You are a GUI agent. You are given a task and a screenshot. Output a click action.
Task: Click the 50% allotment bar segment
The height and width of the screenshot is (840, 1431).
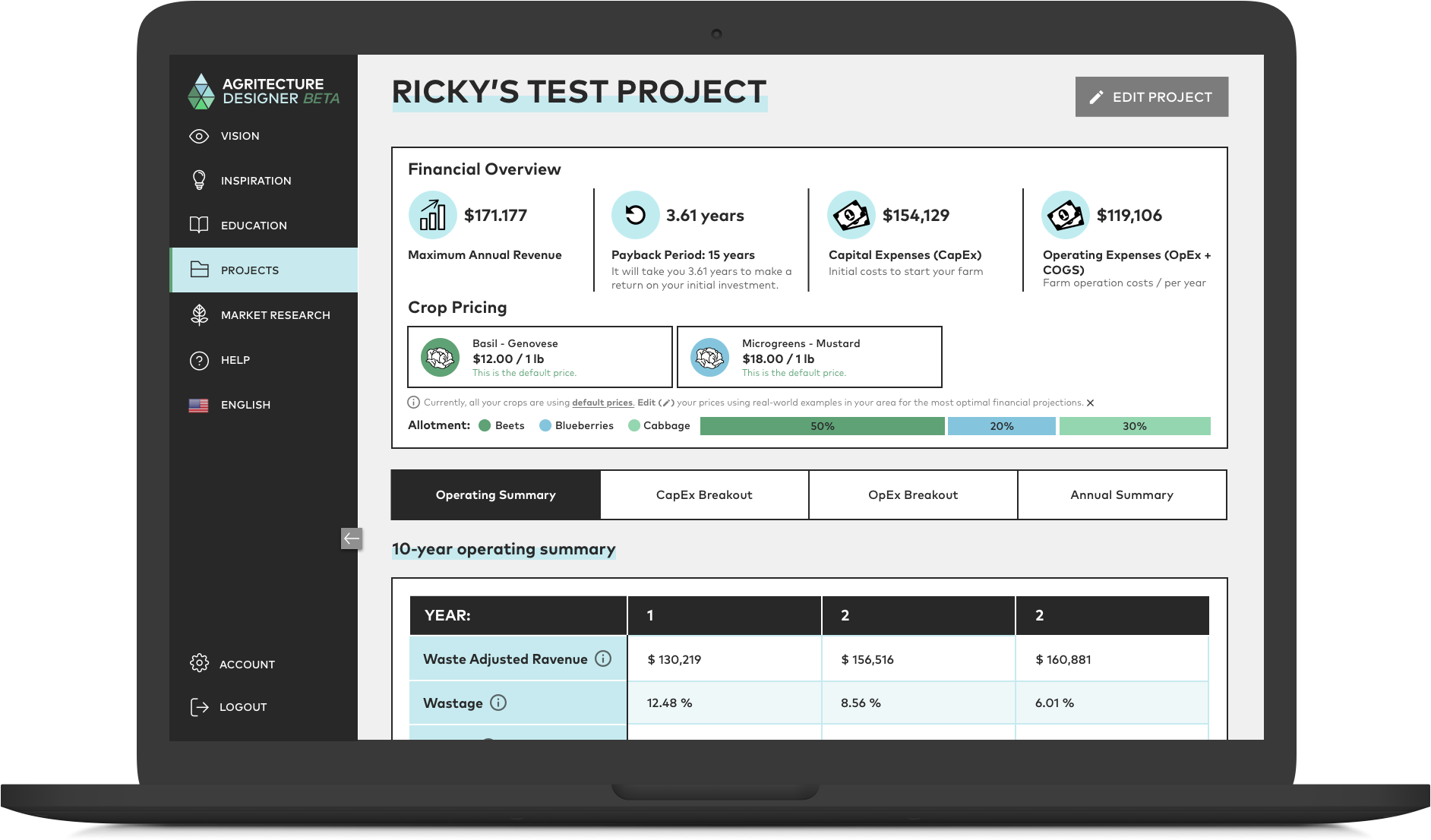[823, 426]
